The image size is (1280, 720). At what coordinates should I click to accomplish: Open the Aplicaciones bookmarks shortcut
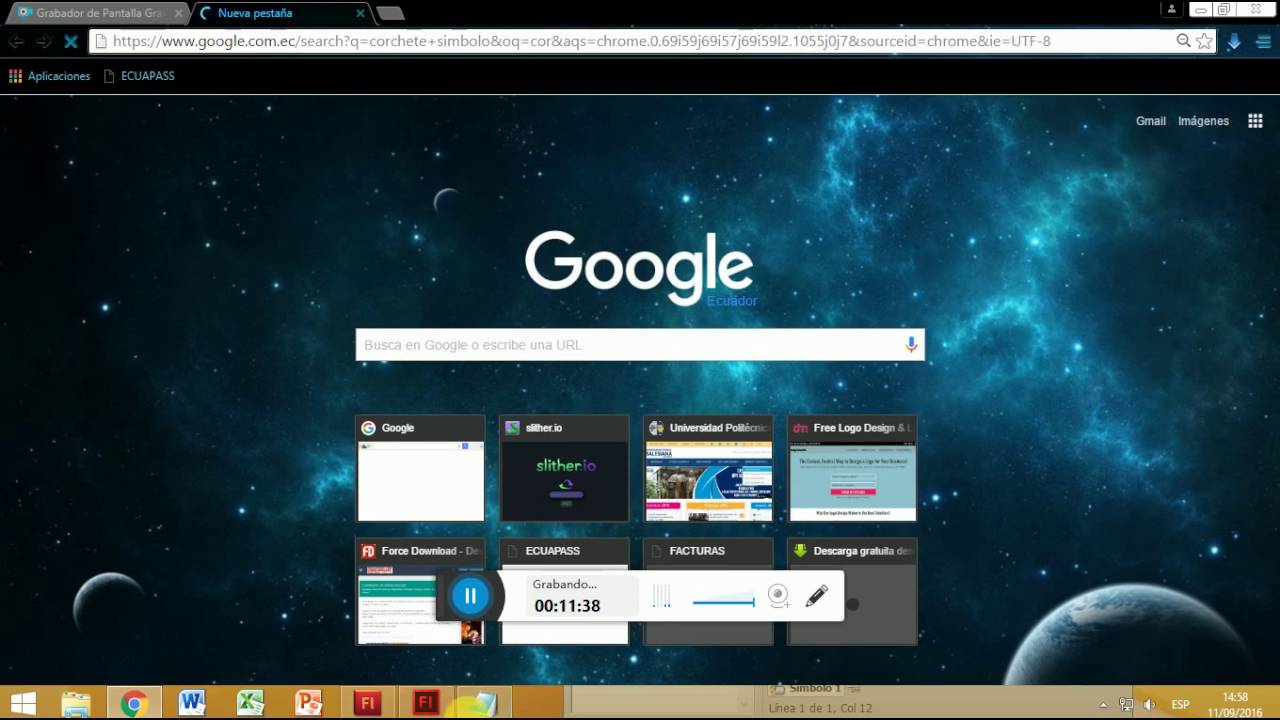[x=49, y=76]
